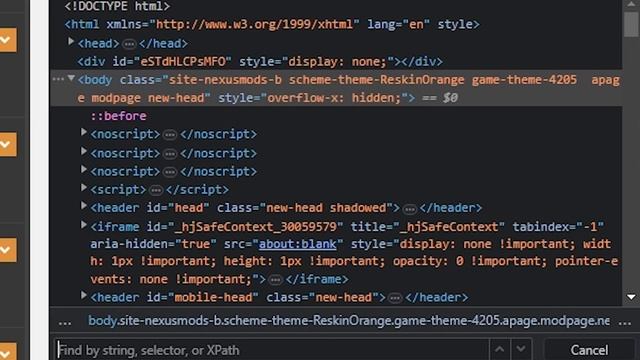Viewport: 640px width, 360px height.
Task: Go to previous search result arrow
Action: [x=500, y=349]
